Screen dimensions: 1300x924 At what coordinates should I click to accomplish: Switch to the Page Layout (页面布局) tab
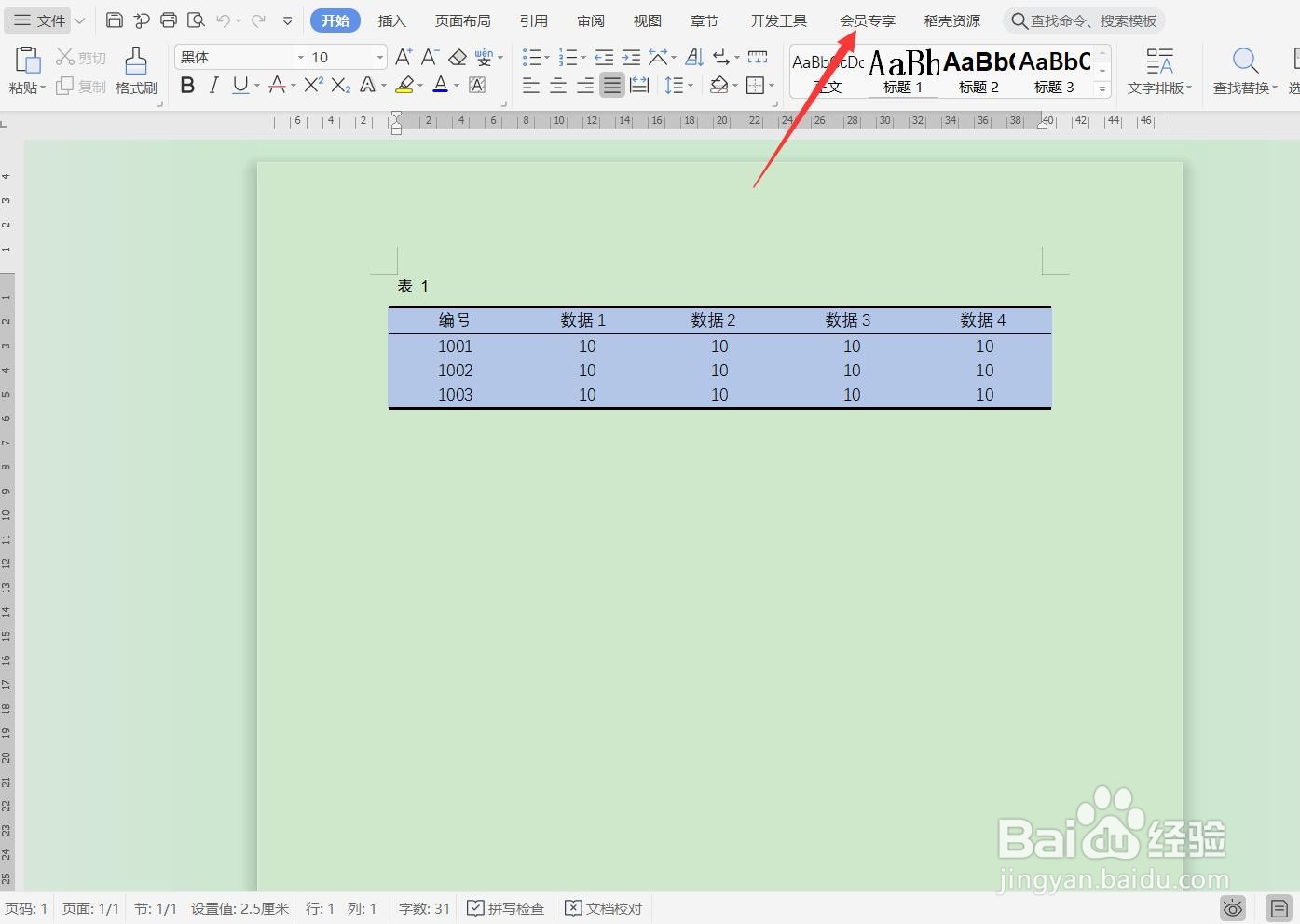point(463,20)
